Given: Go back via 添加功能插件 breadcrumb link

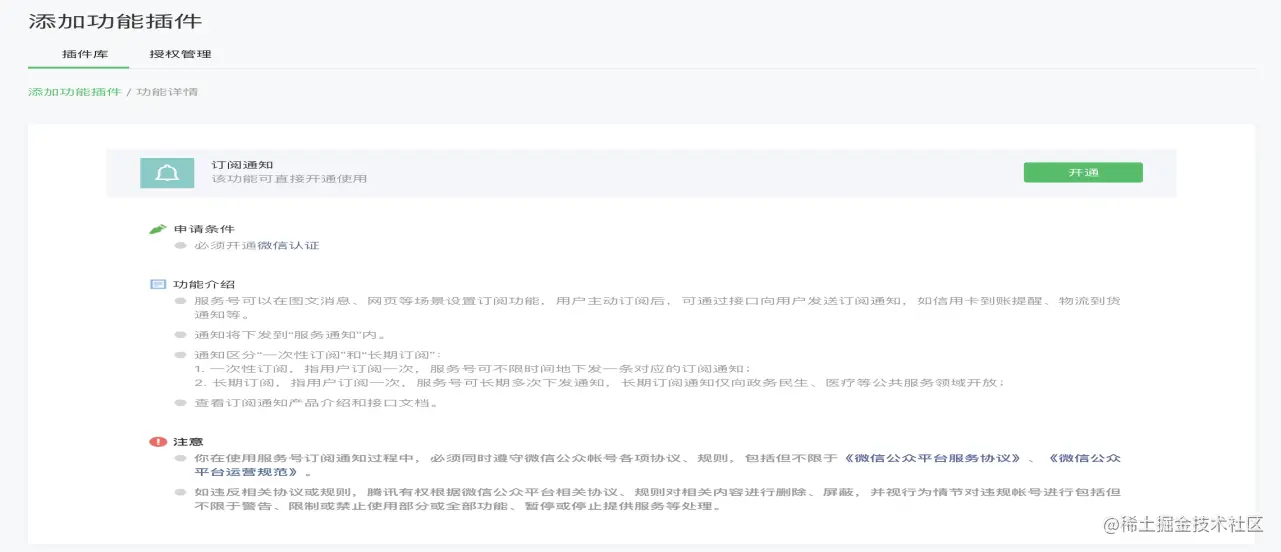Looking at the screenshot, I should [x=75, y=92].
